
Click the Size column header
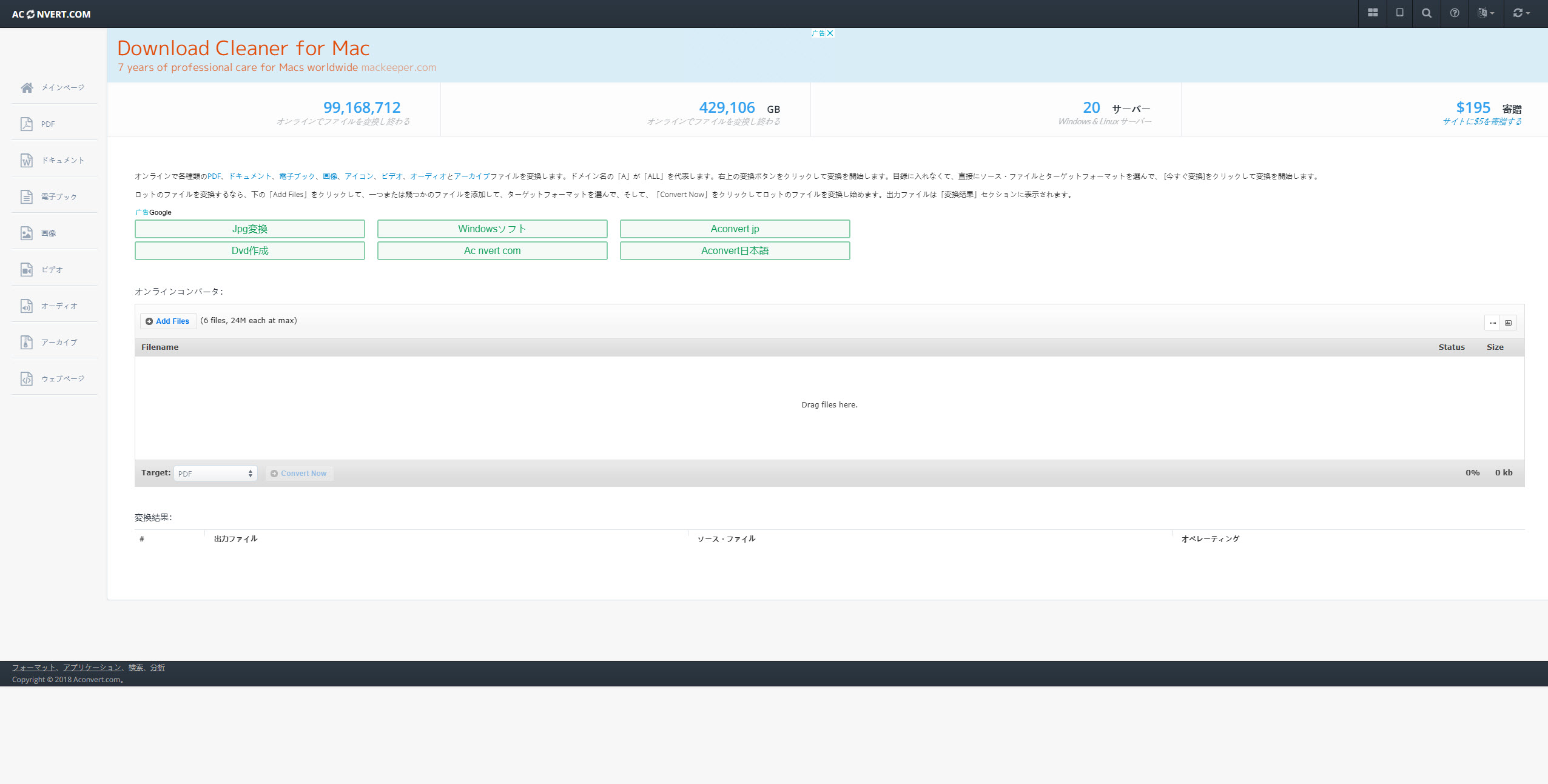pos(1495,347)
